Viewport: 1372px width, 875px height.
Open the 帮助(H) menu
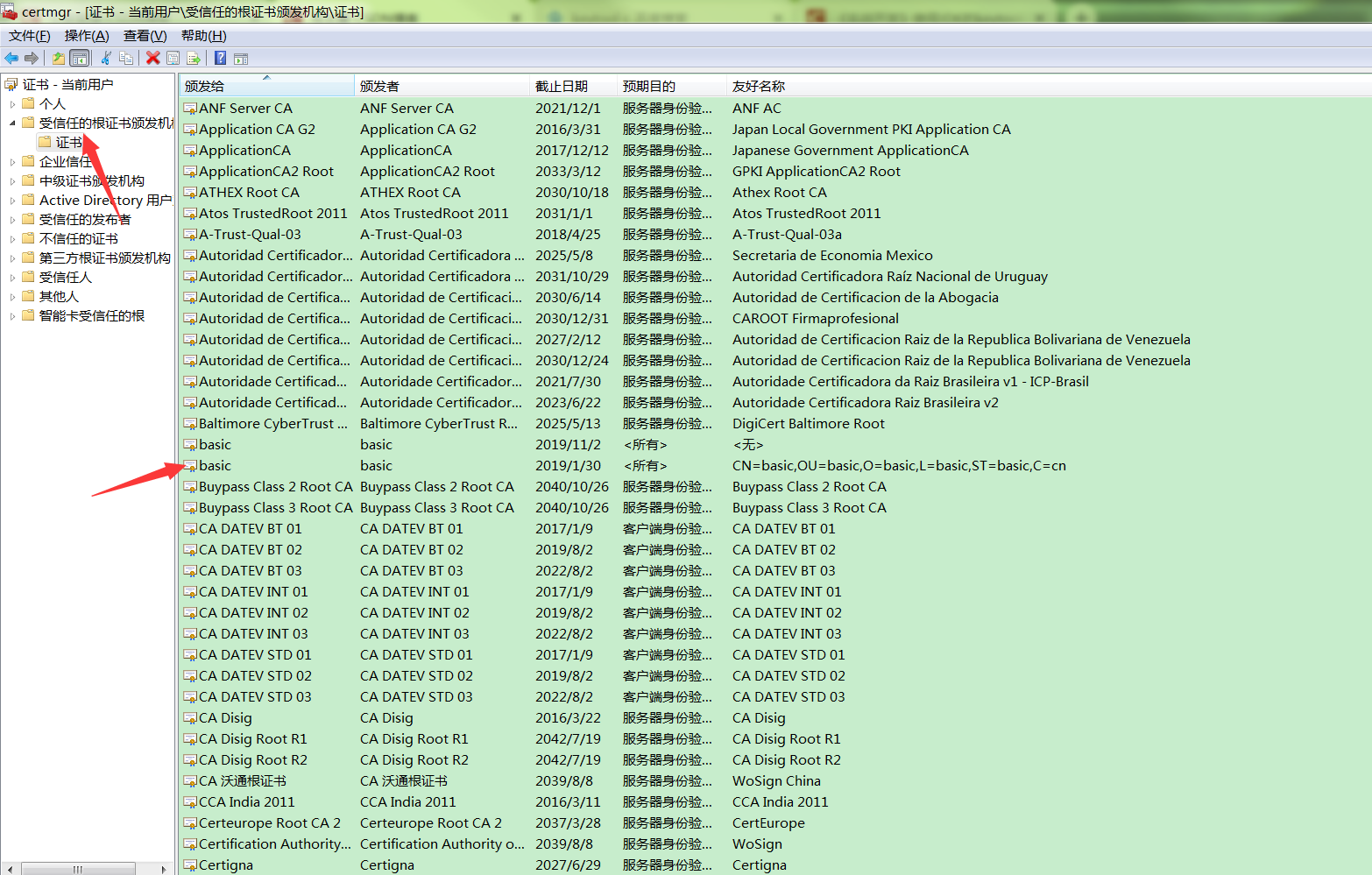(x=203, y=36)
